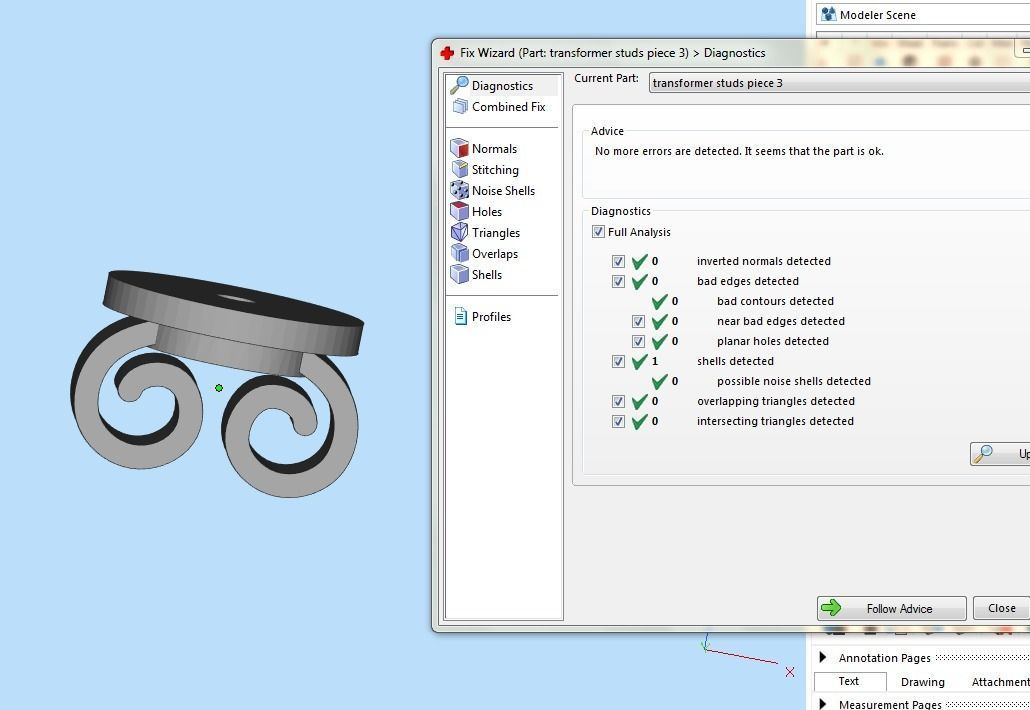Screen dimensions: 1030x710
Task: Click the Update button with magnifier
Action: point(1000,454)
